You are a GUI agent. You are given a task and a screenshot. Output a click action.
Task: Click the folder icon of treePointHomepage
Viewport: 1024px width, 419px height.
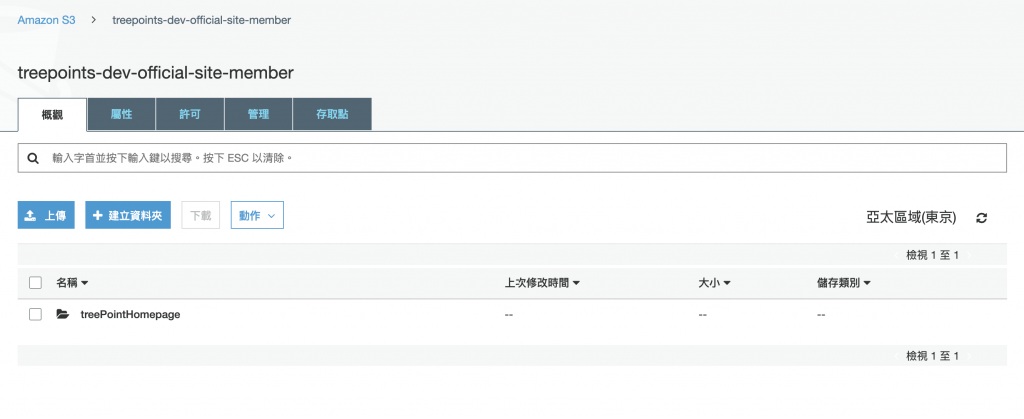pos(62,315)
